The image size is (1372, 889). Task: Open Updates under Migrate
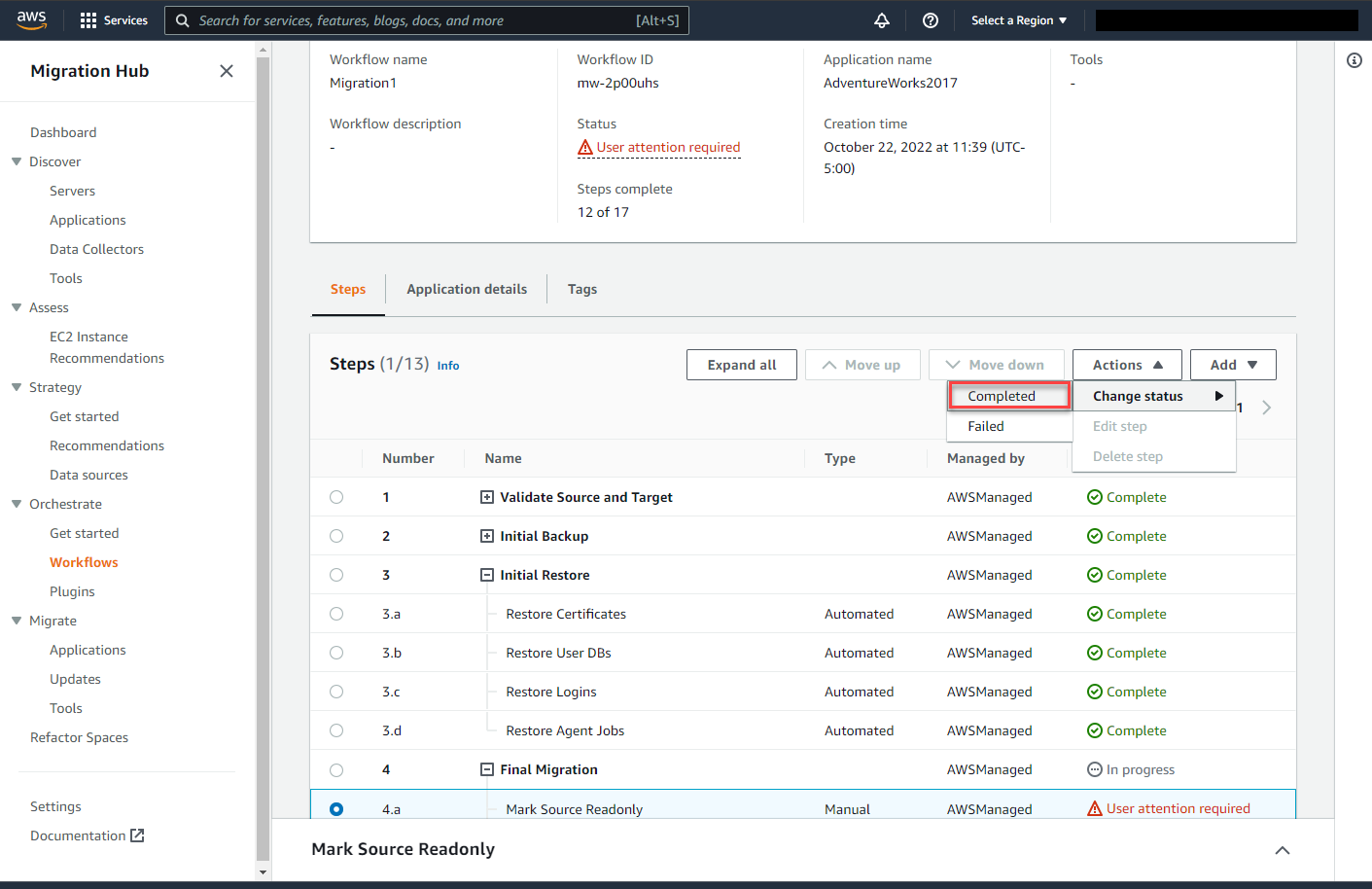(75, 679)
